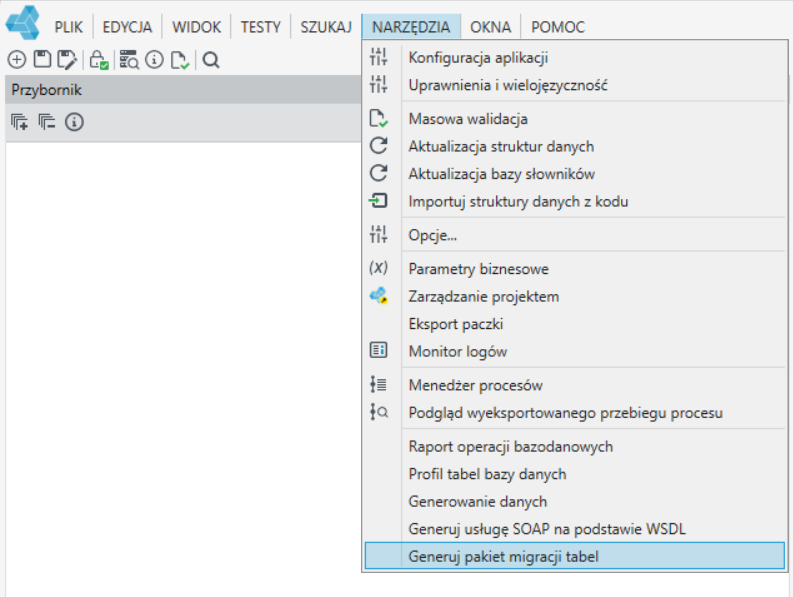Open Zarządzanie projektem
Viewport: 793px width, 597px height.
coord(575,296)
